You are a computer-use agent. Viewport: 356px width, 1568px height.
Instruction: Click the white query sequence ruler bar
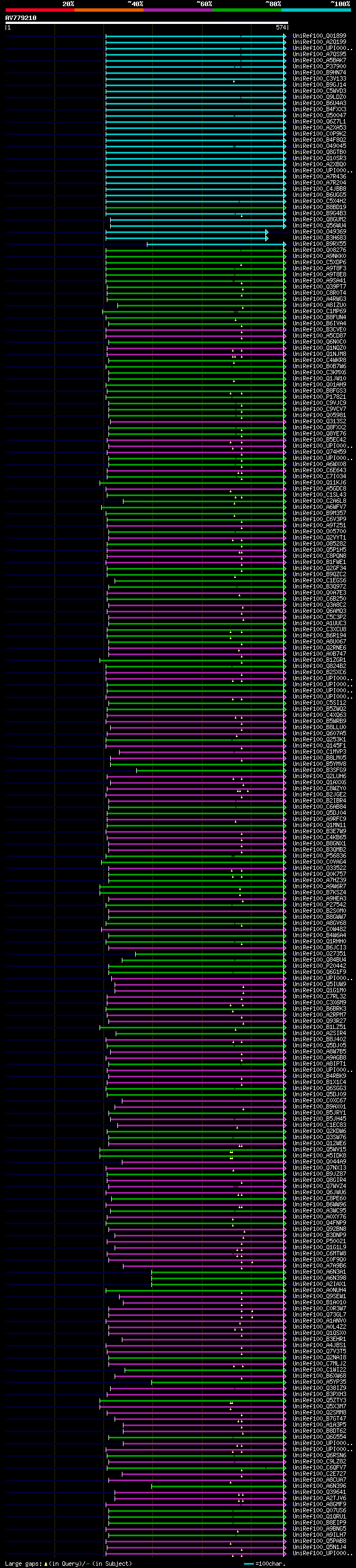(x=146, y=23)
